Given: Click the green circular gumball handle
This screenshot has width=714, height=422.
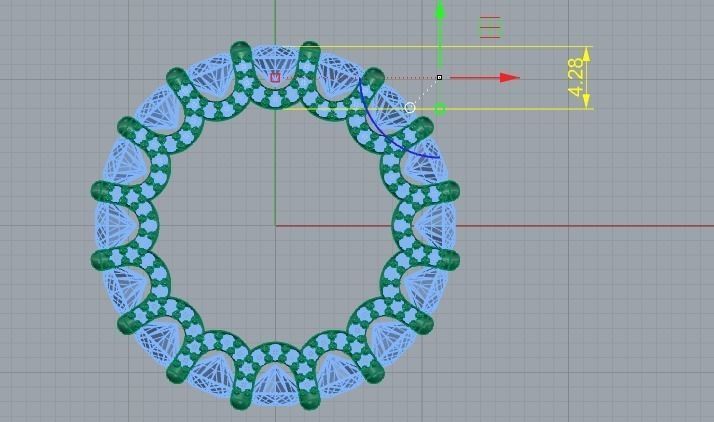Looking at the screenshot, I should pyautogui.click(x=440, y=109).
